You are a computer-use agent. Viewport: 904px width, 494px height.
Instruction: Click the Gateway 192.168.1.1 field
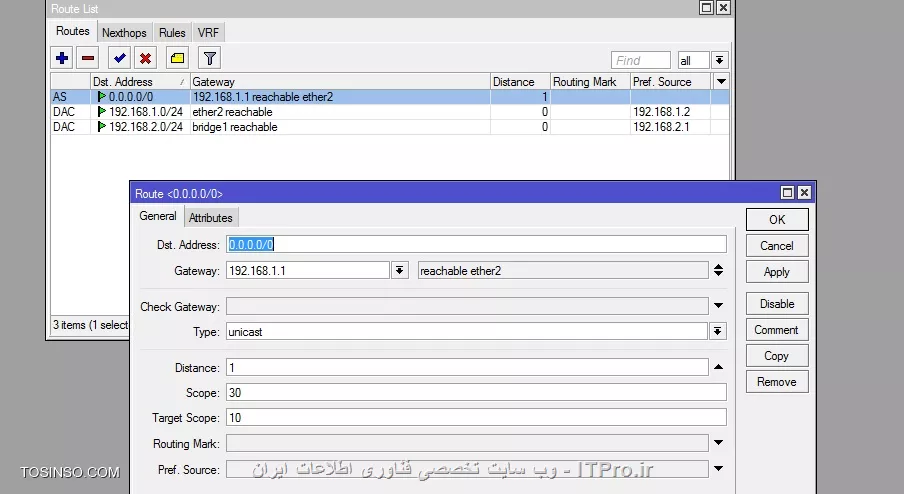coord(308,270)
